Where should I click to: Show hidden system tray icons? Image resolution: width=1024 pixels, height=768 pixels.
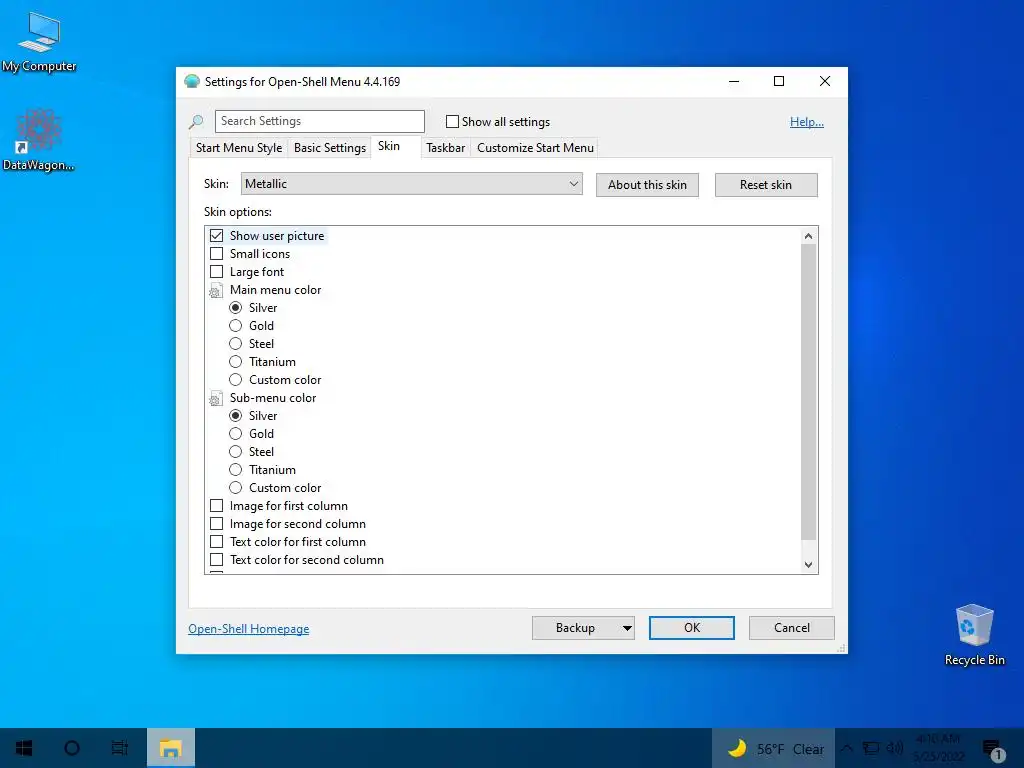point(847,748)
